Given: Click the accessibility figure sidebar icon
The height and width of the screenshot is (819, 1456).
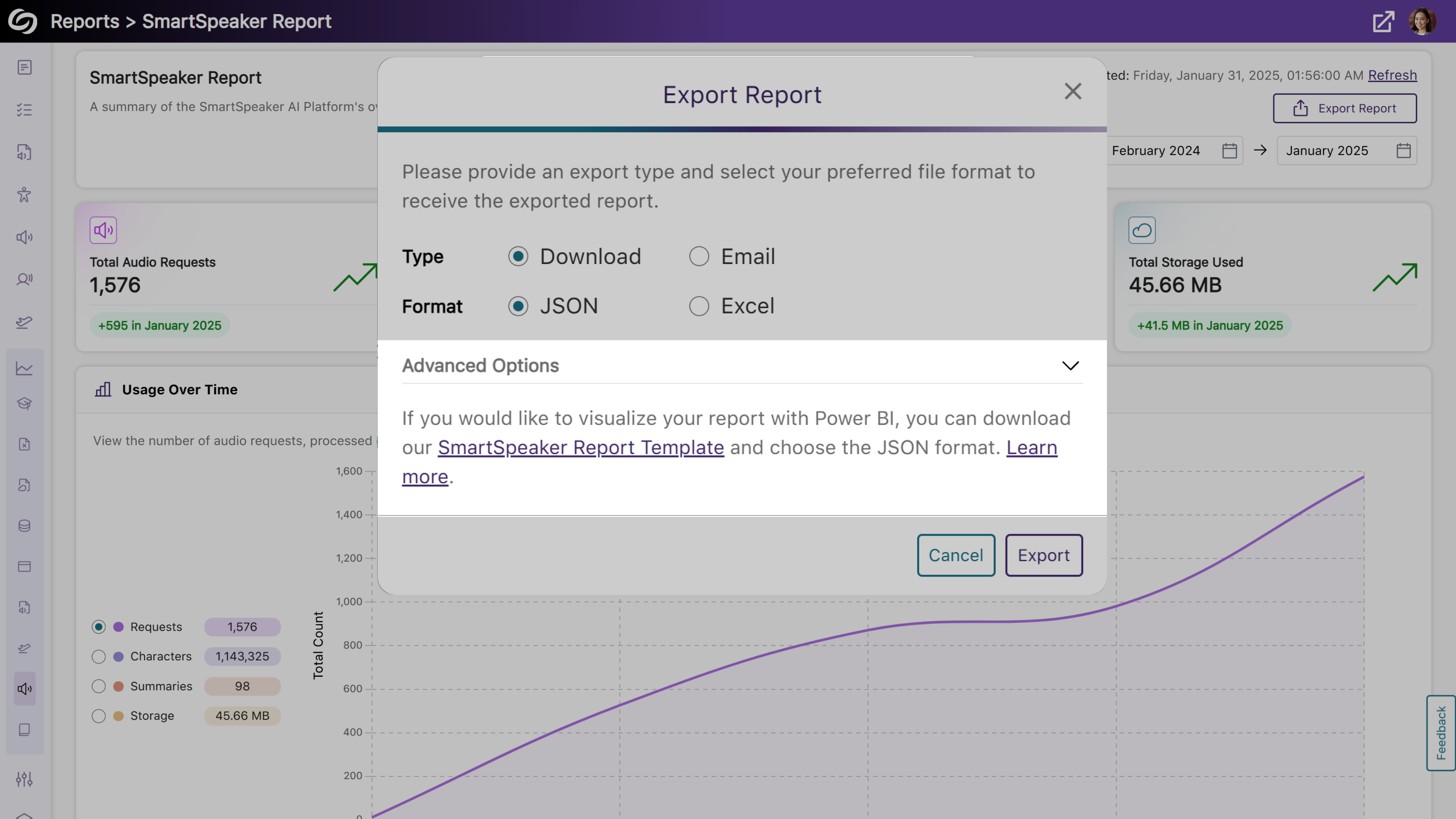Looking at the screenshot, I should [x=24, y=195].
